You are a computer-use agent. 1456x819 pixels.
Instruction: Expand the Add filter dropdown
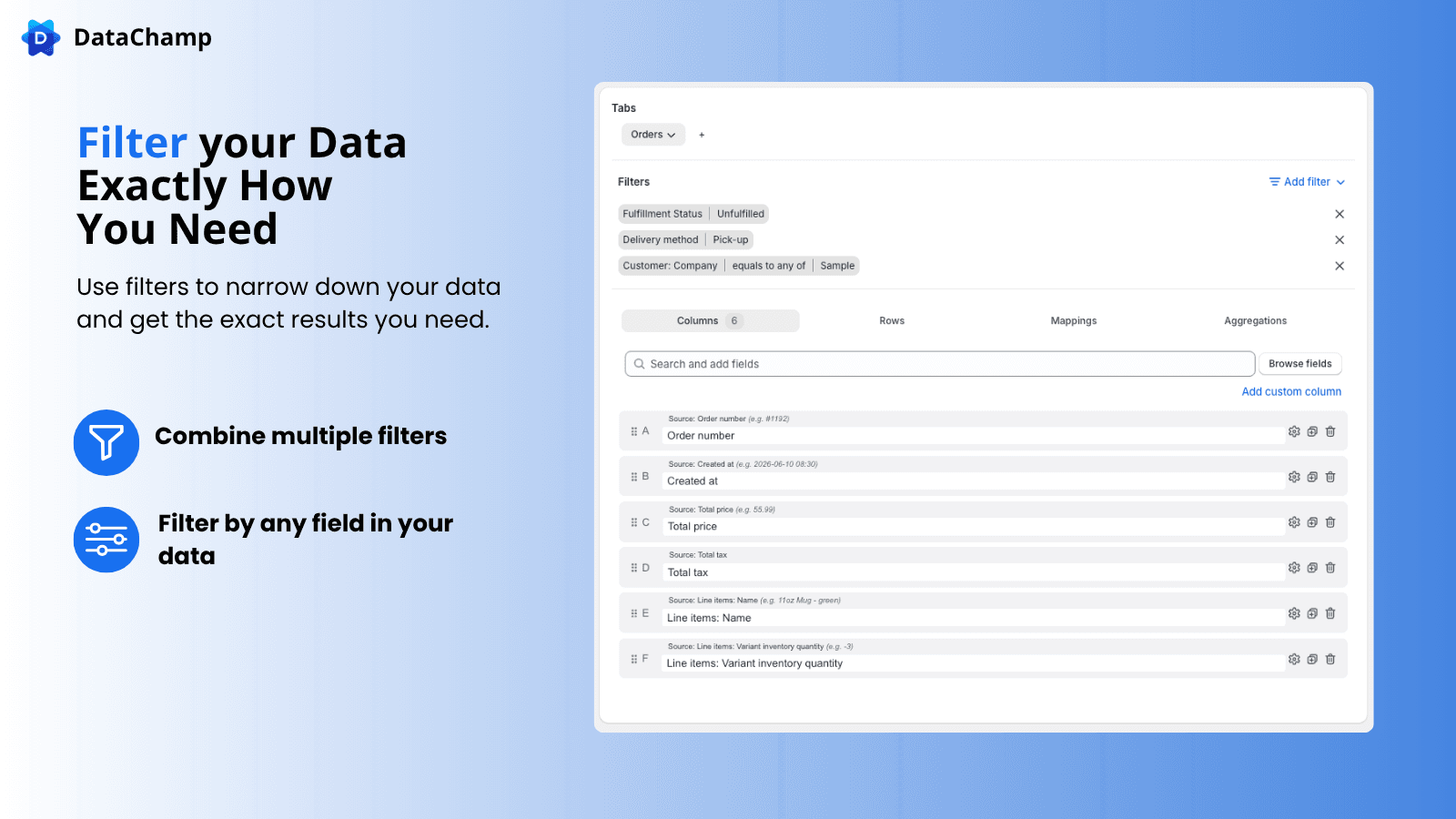pyautogui.click(x=1307, y=182)
